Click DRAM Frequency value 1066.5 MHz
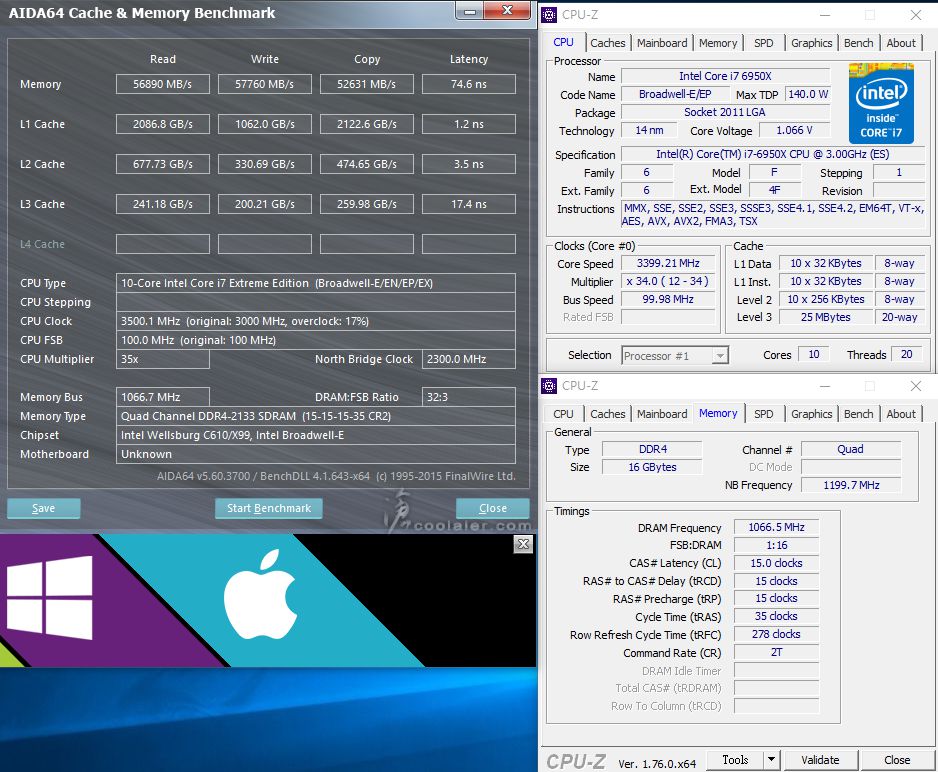This screenshot has height=772, width=938. click(x=776, y=527)
